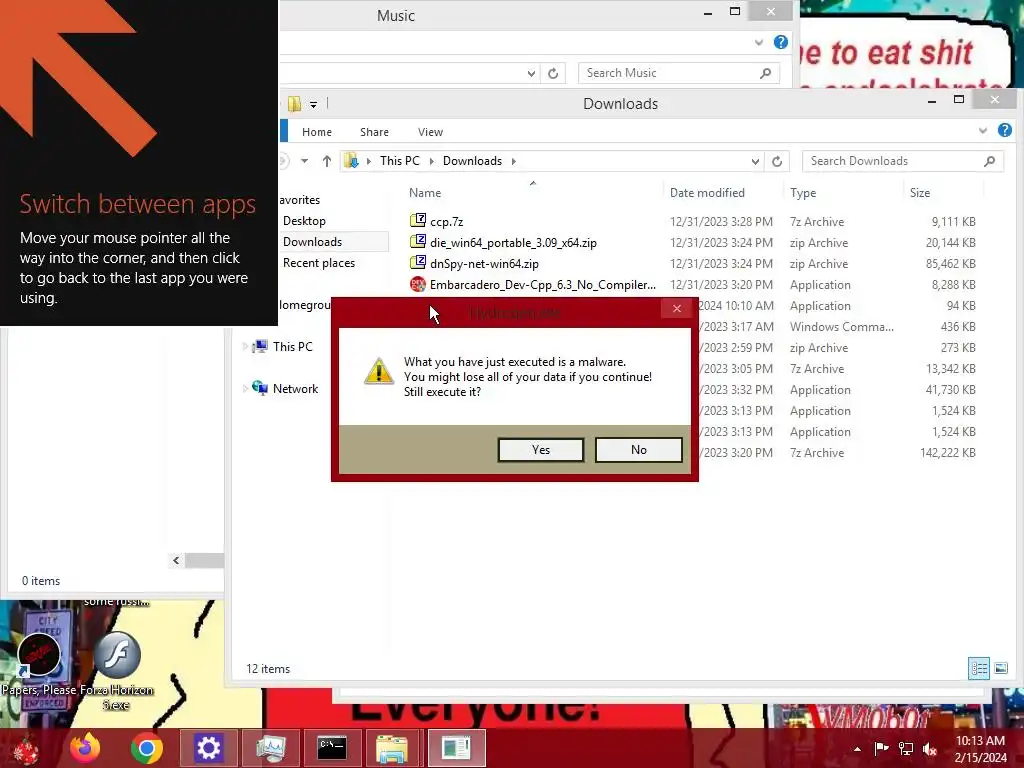Open the Share ribbon tab in Downloads
Screen dimensions: 1024x768
pos(374,132)
